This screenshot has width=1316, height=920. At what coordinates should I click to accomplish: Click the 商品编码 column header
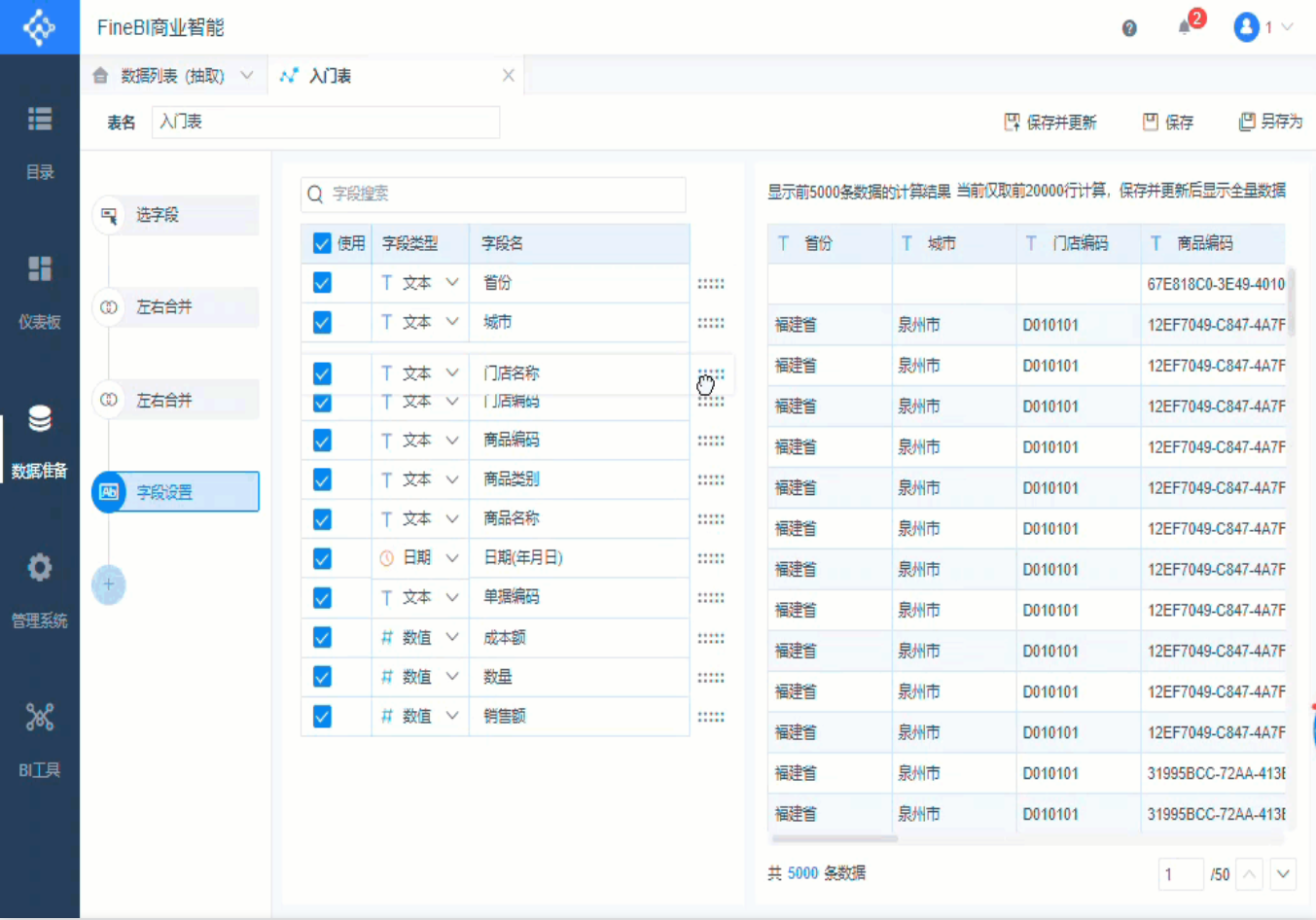[1213, 243]
